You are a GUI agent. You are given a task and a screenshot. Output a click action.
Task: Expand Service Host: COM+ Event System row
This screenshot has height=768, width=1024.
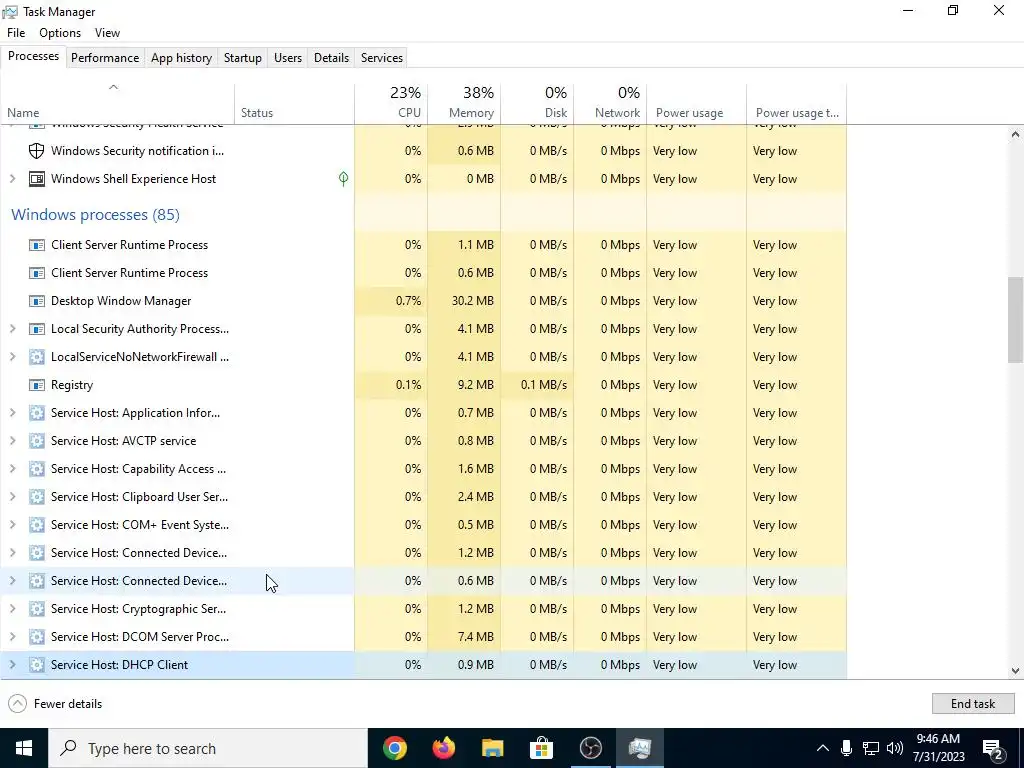click(x=12, y=525)
